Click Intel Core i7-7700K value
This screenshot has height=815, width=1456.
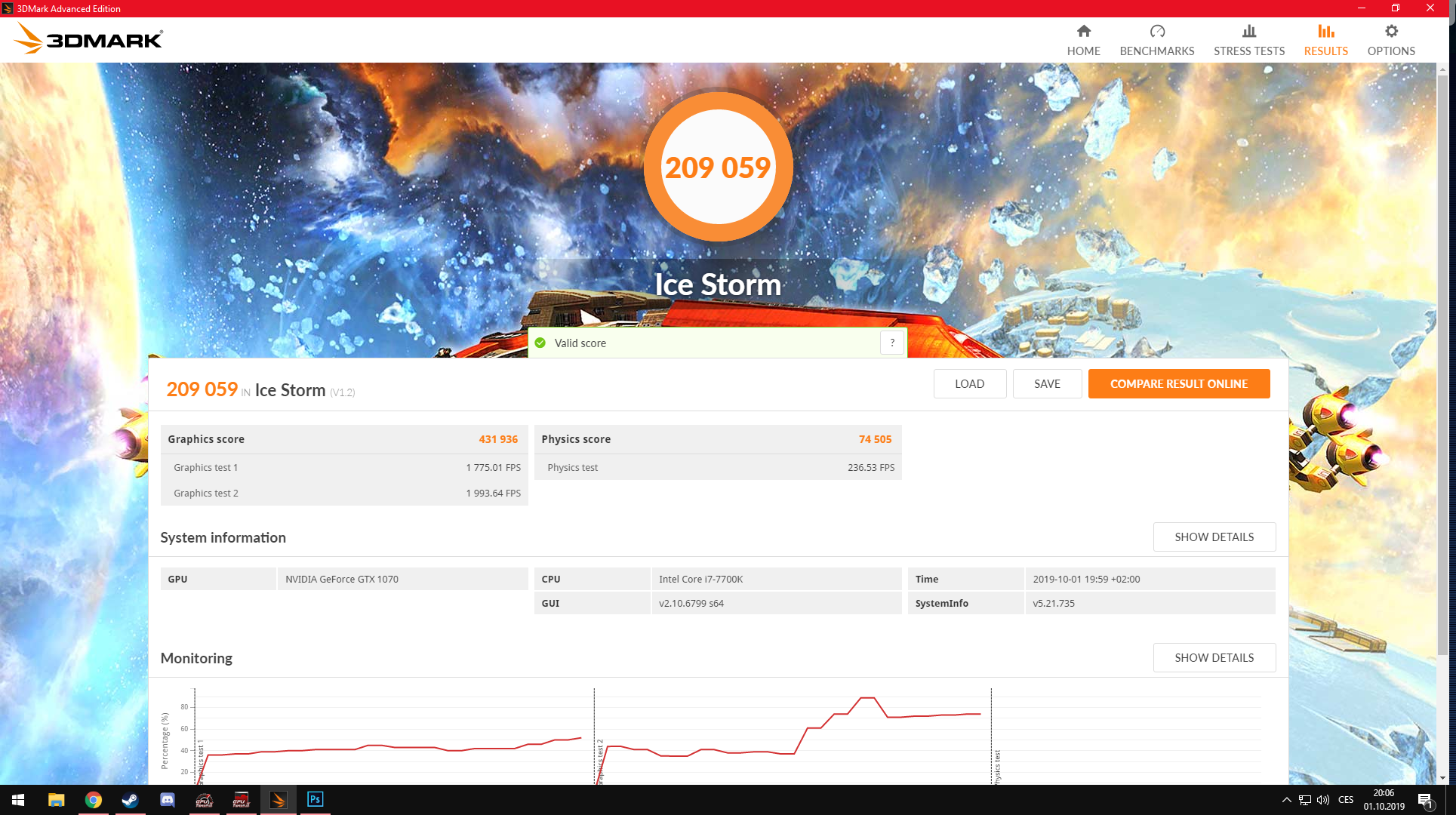[700, 579]
